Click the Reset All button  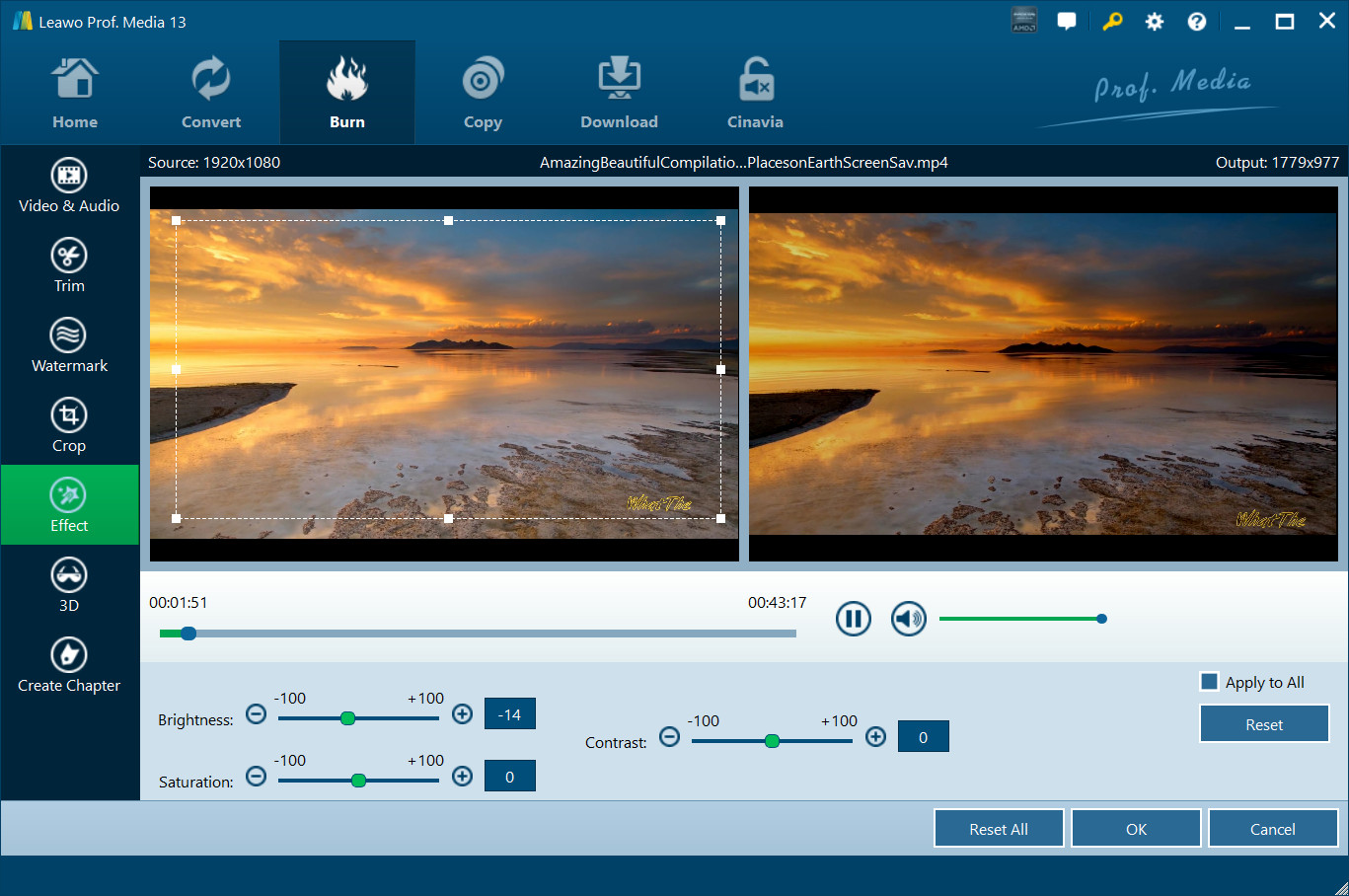998,829
